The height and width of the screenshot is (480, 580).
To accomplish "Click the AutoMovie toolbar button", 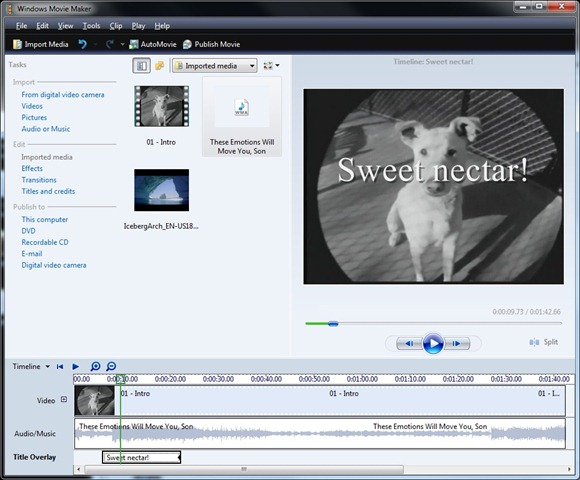I will click(x=152, y=44).
